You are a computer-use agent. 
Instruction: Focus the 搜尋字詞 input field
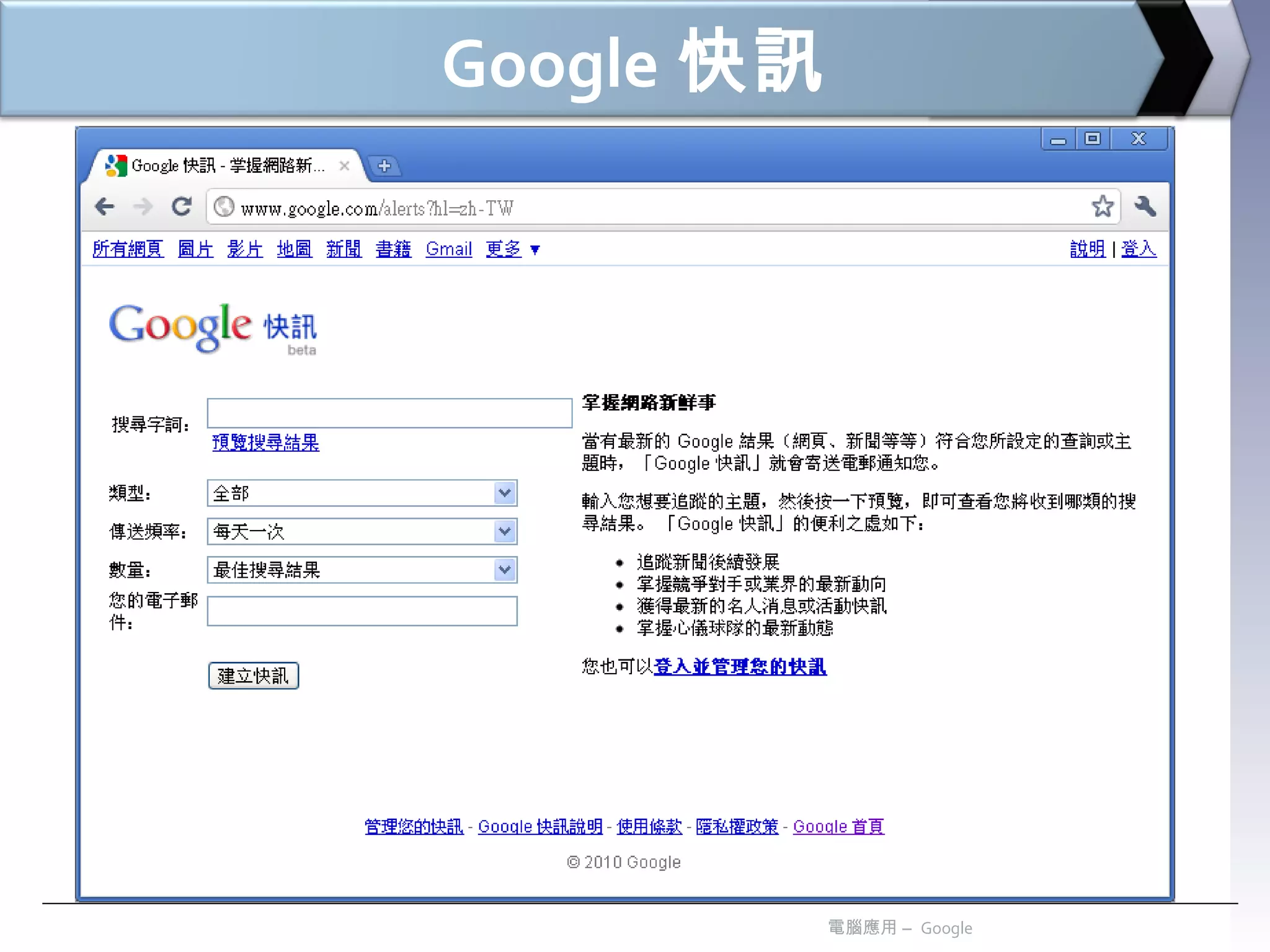[x=389, y=413]
